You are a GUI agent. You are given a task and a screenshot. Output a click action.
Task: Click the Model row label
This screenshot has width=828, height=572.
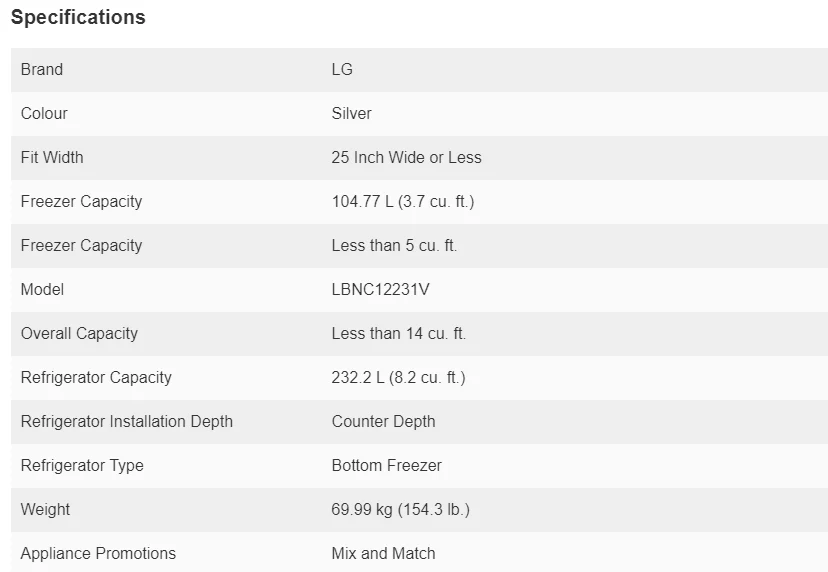click(42, 290)
